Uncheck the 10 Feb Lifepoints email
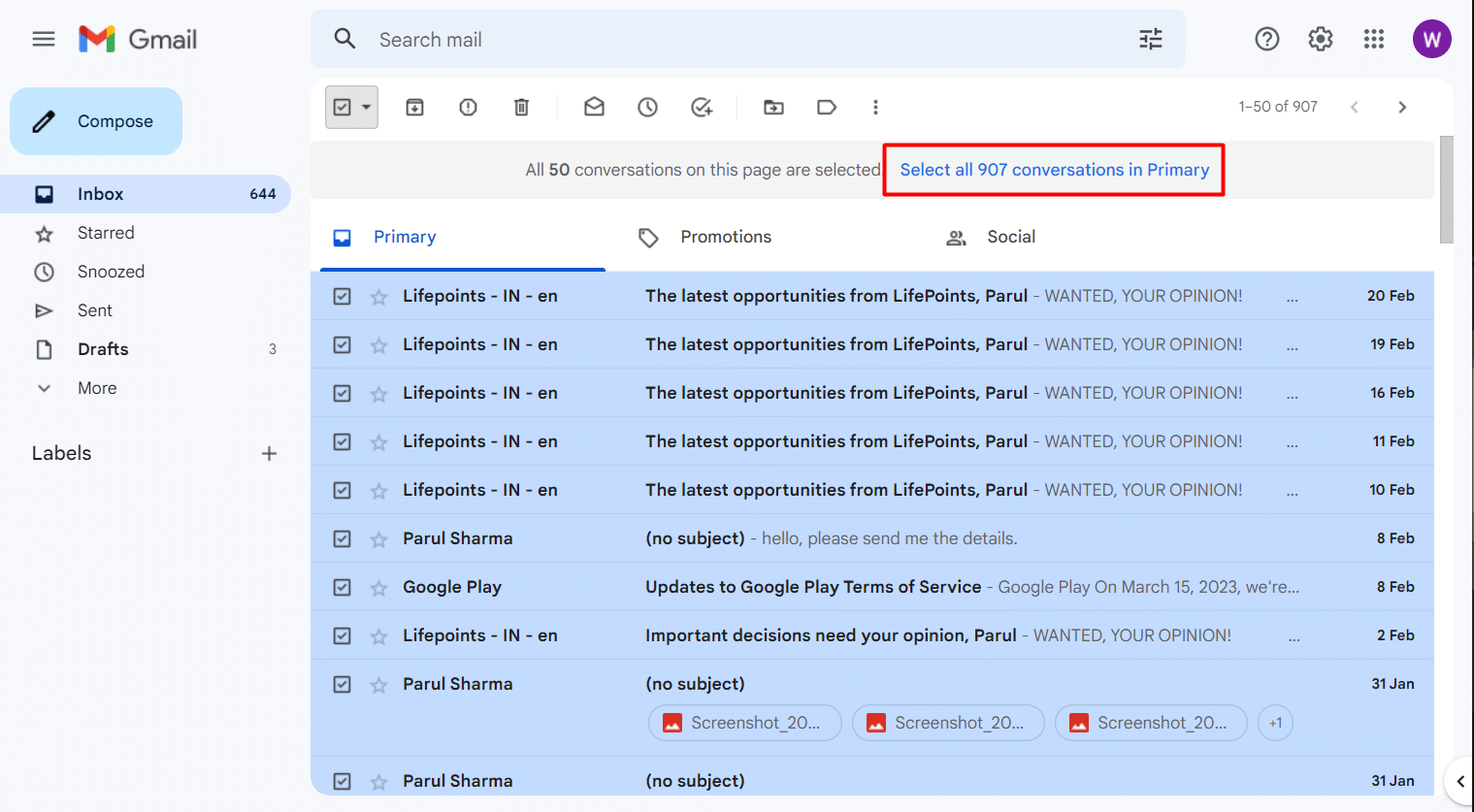 tap(342, 490)
